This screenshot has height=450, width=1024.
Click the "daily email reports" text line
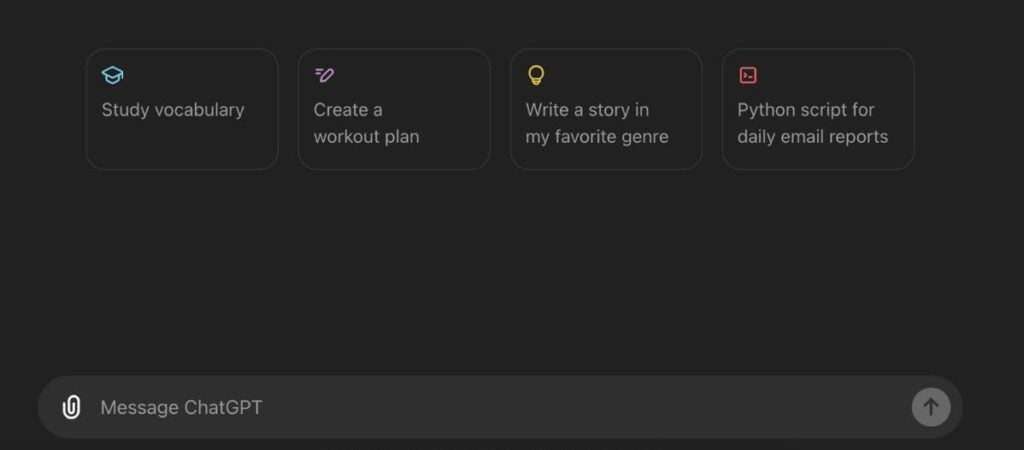812,137
